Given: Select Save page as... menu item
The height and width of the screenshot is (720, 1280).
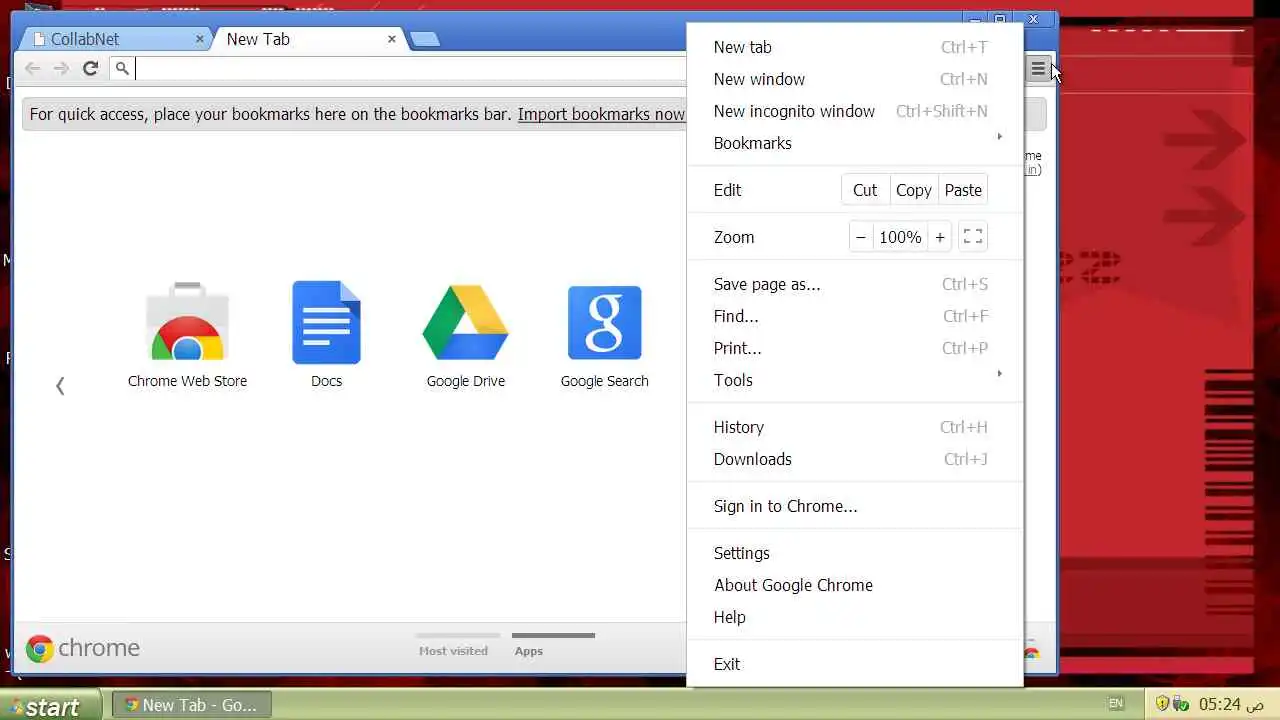Looking at the screenshot, I should (x=855, y=284).
